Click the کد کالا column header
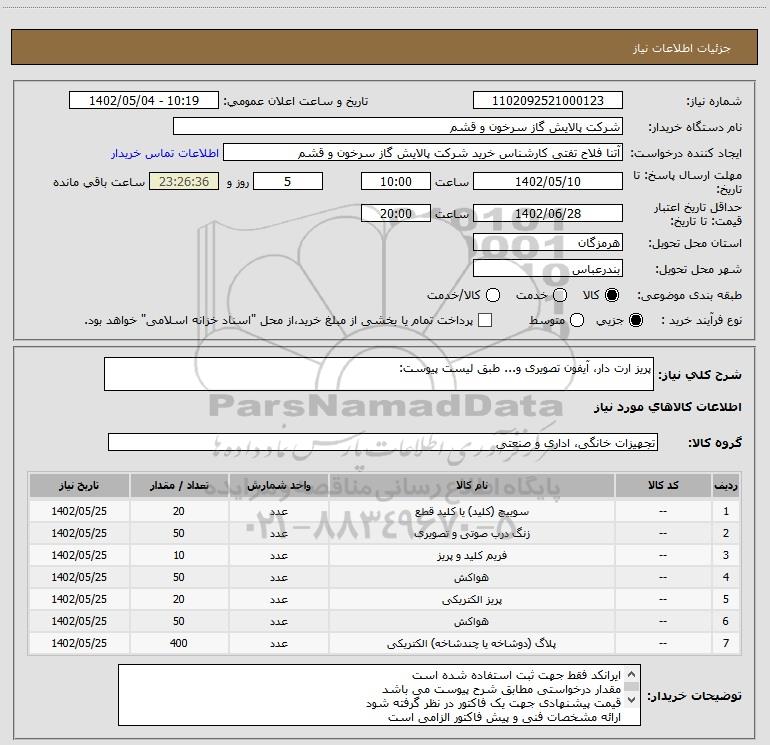 [x=663, y=485]
